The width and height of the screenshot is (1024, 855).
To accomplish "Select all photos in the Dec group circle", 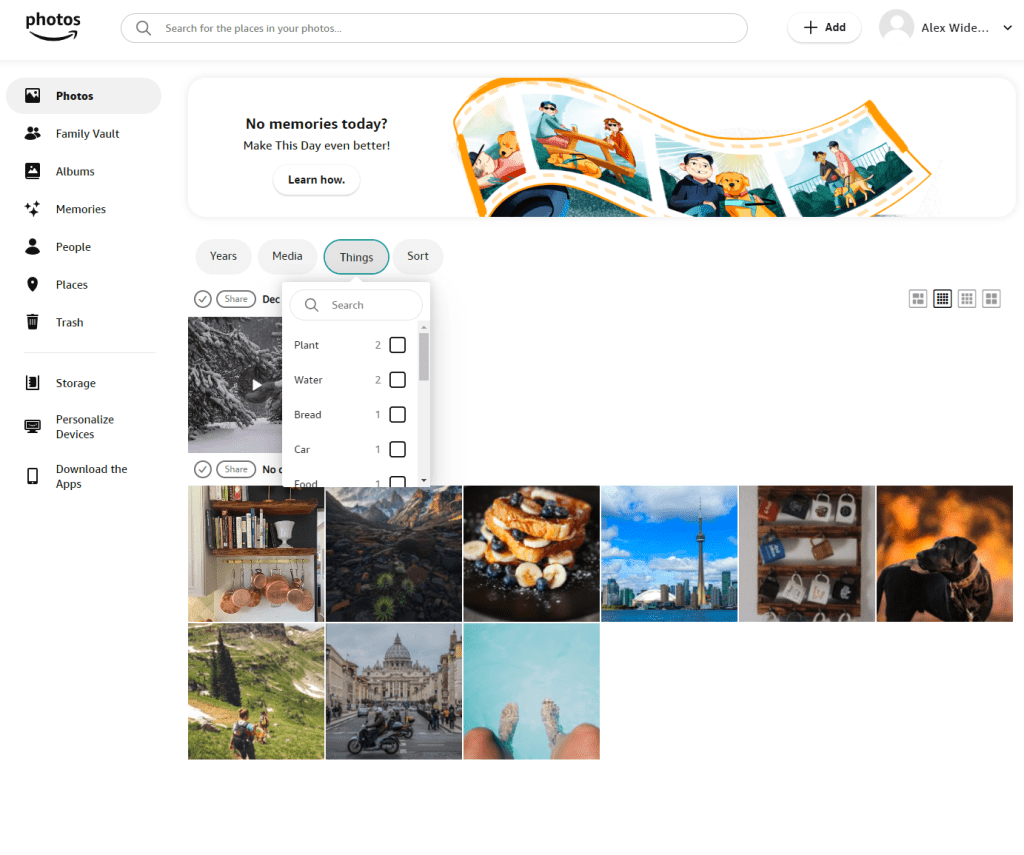I will tap(202, 298).
